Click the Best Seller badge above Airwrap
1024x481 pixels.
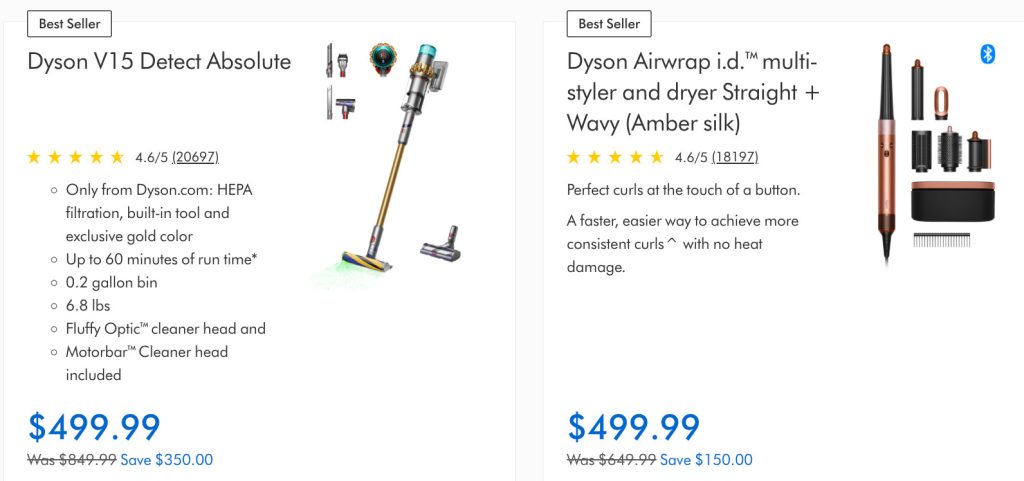click(x=609, y=24)
